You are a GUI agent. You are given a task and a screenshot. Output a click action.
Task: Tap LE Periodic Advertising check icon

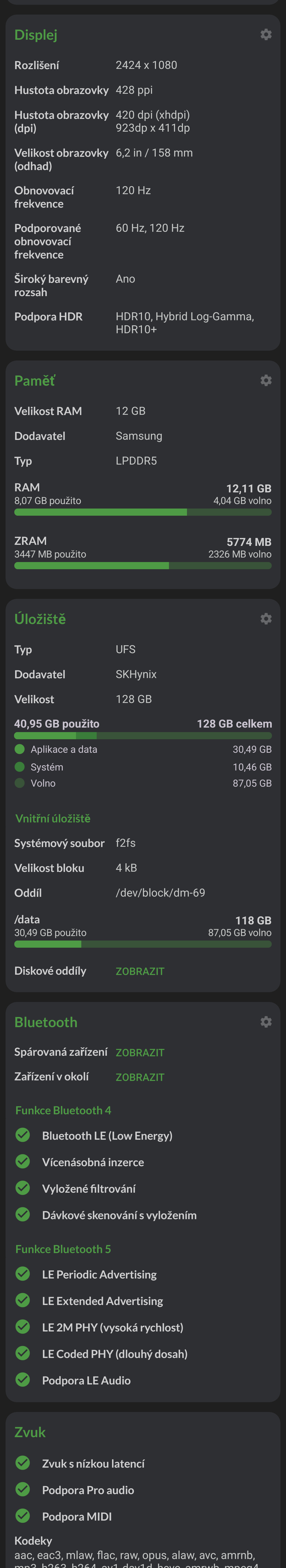tap(23, 1274)
